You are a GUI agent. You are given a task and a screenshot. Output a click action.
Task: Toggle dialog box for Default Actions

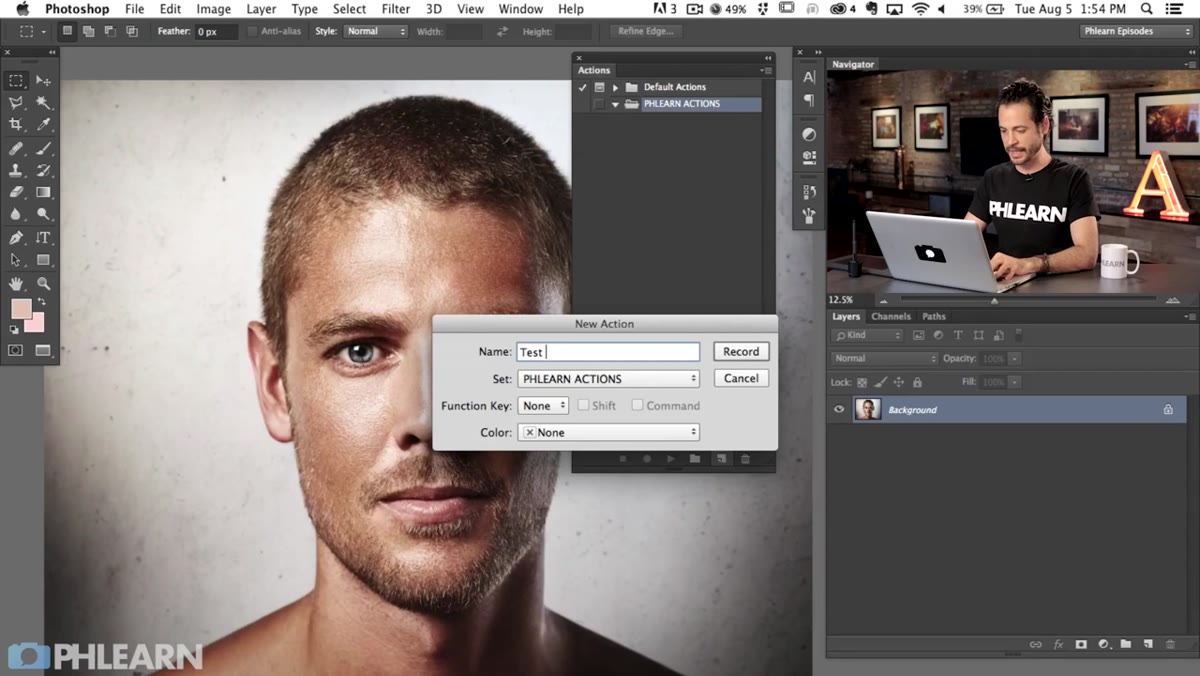pyautogui.click(x=599, y=87)
